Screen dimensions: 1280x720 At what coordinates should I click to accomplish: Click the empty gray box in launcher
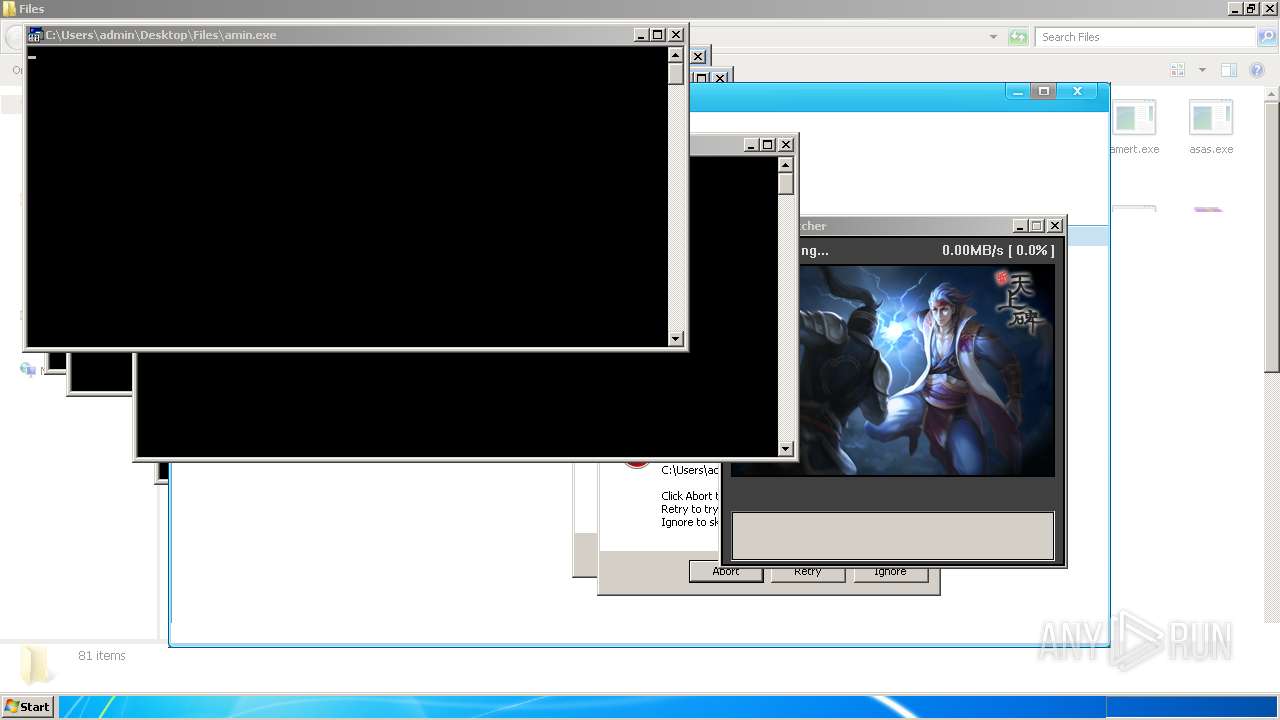893,536
